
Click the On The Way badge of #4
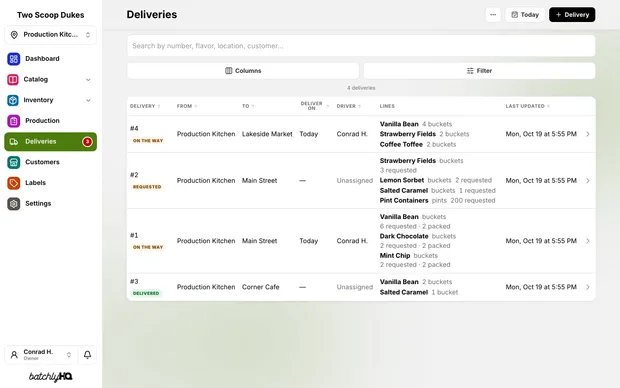[148, 141]
